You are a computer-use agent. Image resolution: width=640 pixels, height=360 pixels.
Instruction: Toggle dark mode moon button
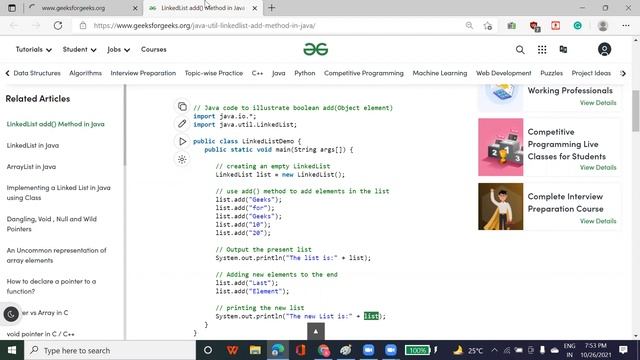11,313
